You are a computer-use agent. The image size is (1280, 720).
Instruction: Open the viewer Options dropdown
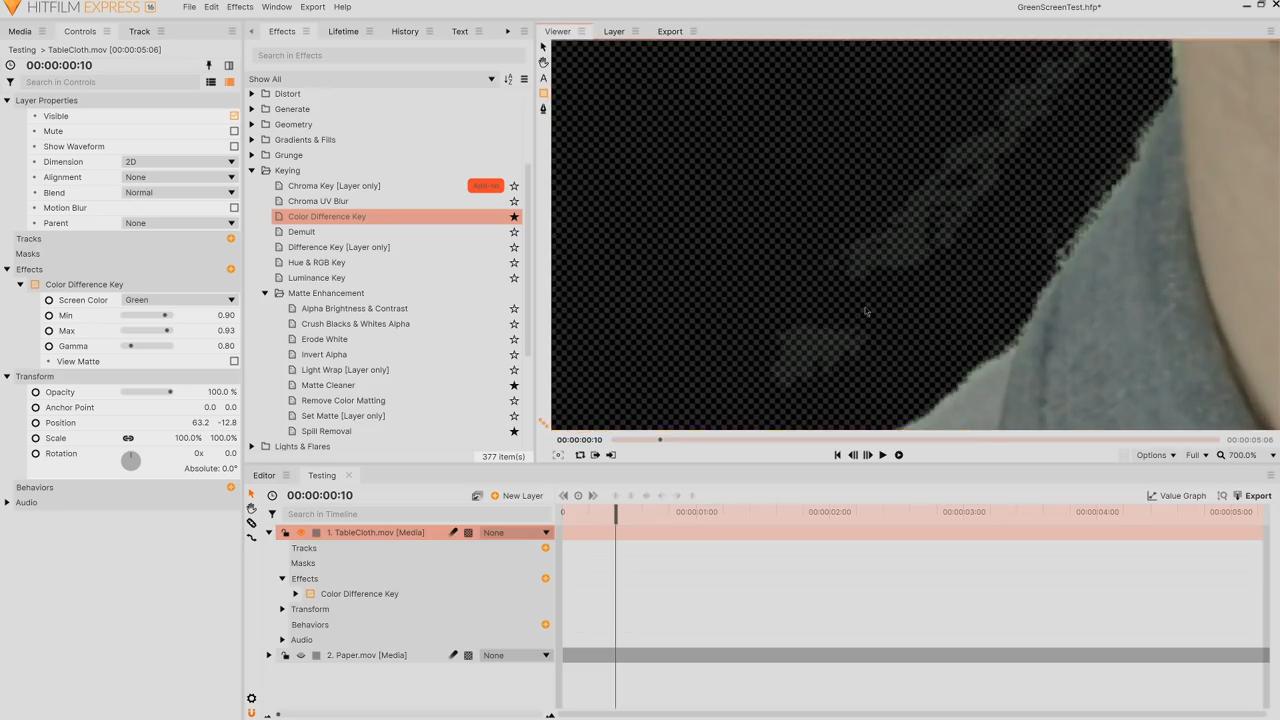[1156, 455]
